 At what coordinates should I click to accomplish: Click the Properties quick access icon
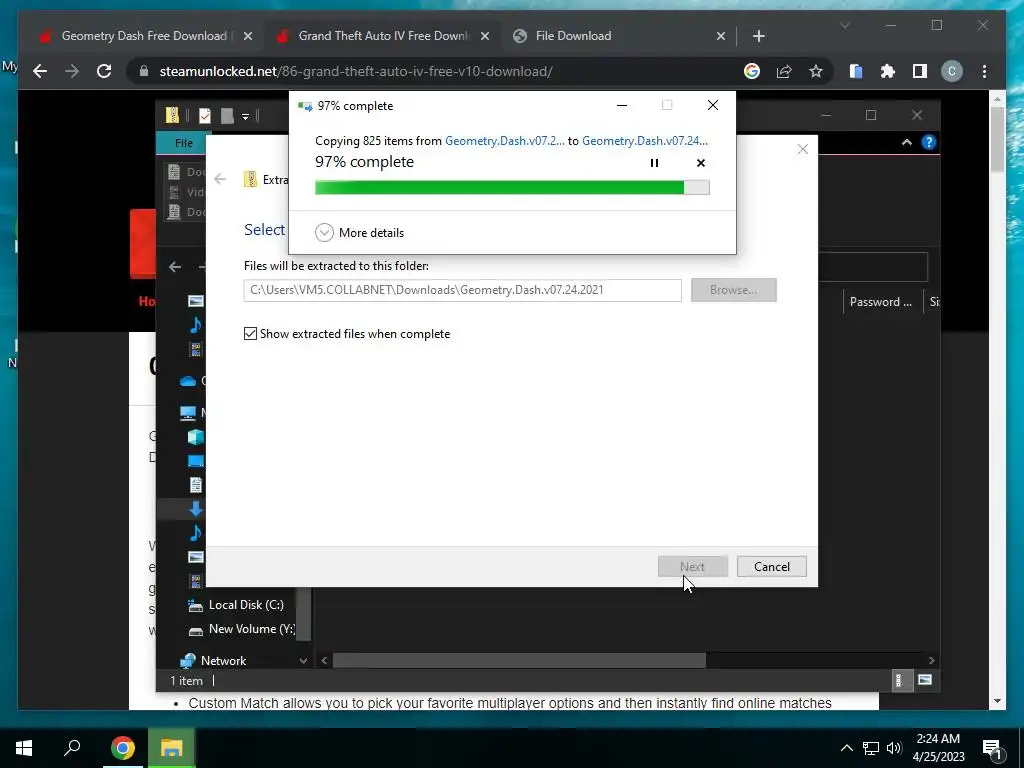(x=204, y=116)
